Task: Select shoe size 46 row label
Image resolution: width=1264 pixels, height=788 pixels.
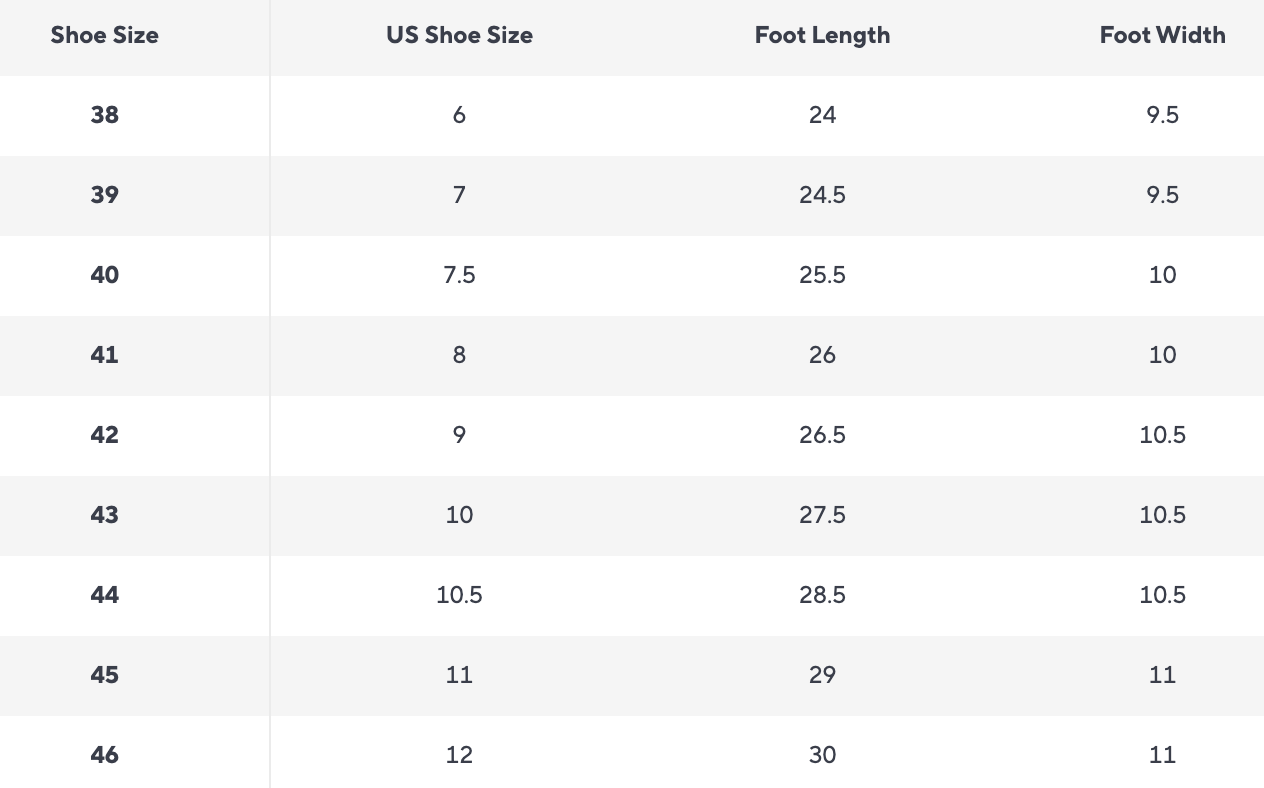Action: pos(104,755)
